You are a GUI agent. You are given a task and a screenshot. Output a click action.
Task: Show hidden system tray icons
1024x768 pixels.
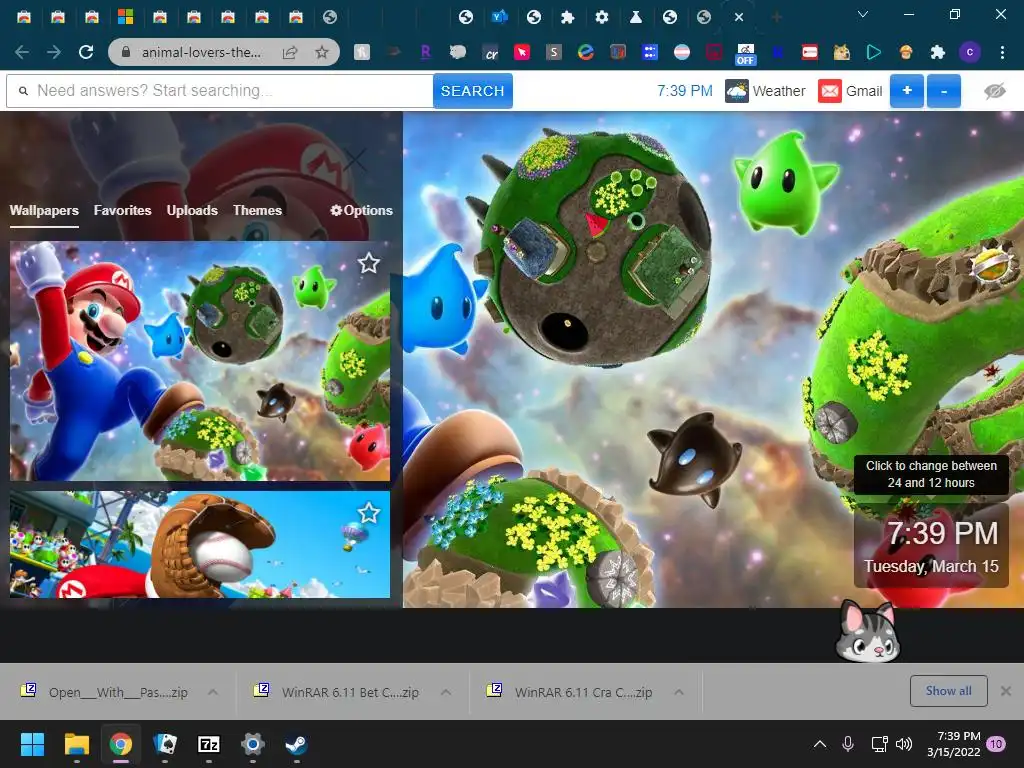820,744
